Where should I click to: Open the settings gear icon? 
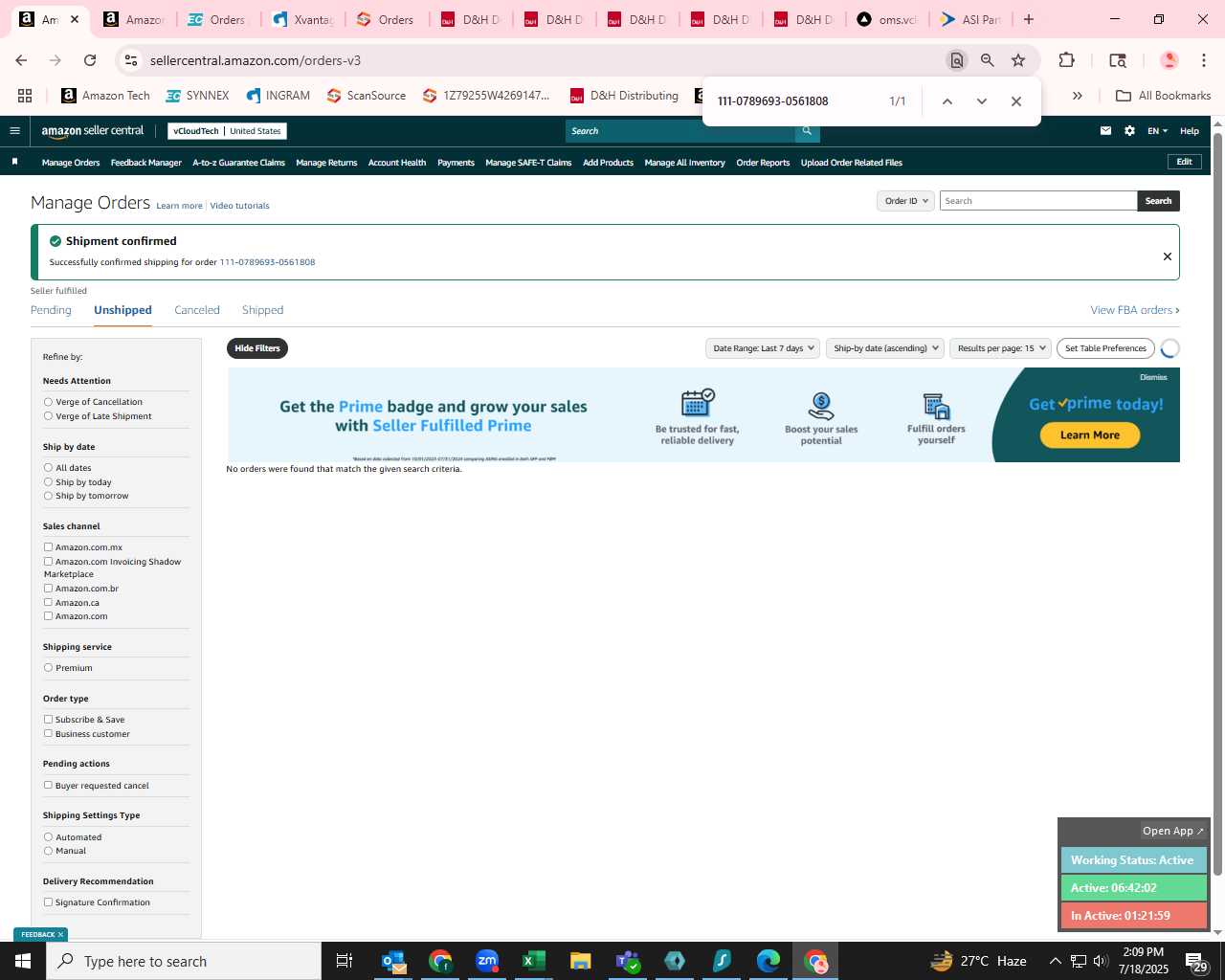1129,131
